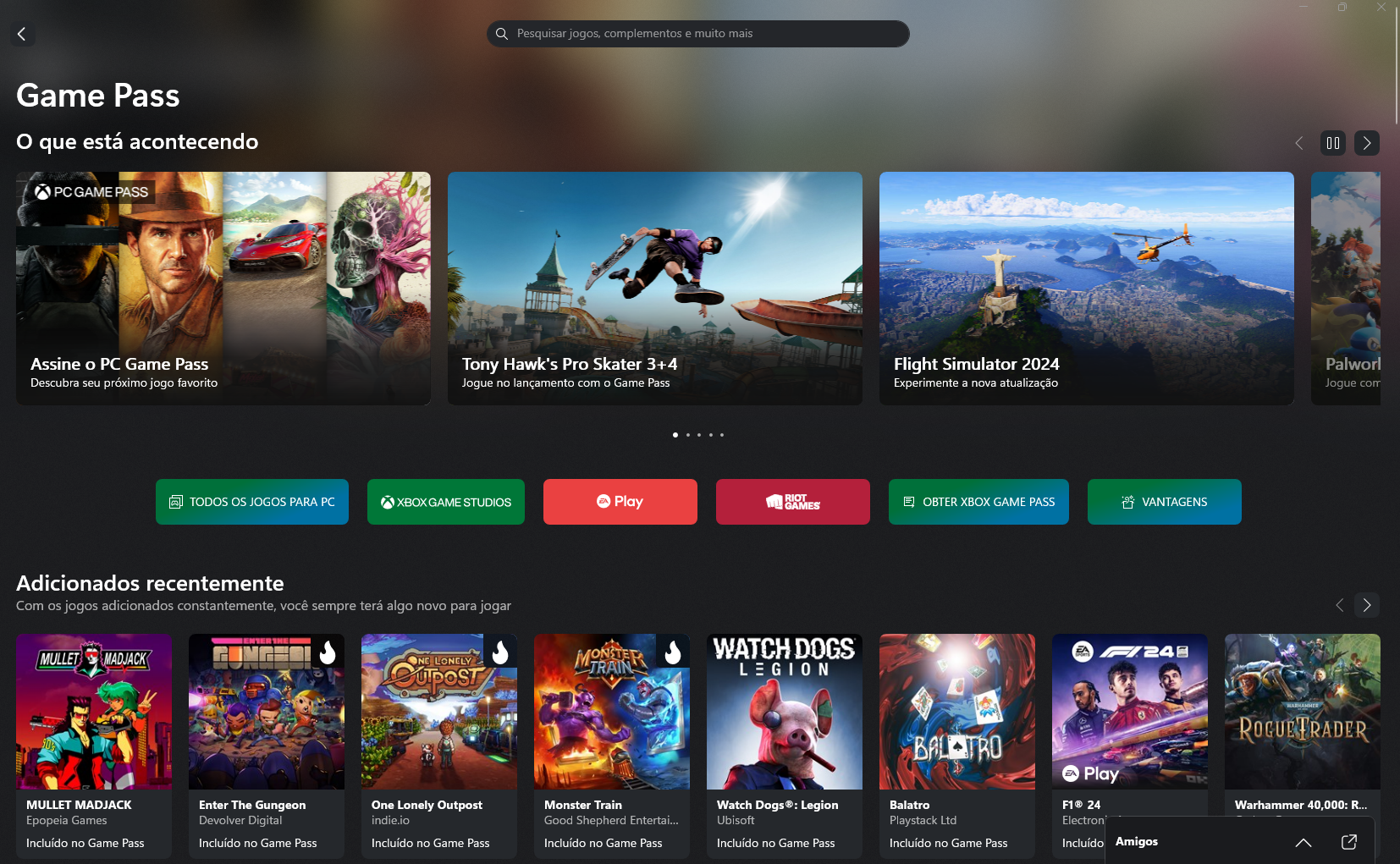Click flame badge on Enter The Gungeon
This screenshot has height=864, width=1400.
tap(328, 652)
